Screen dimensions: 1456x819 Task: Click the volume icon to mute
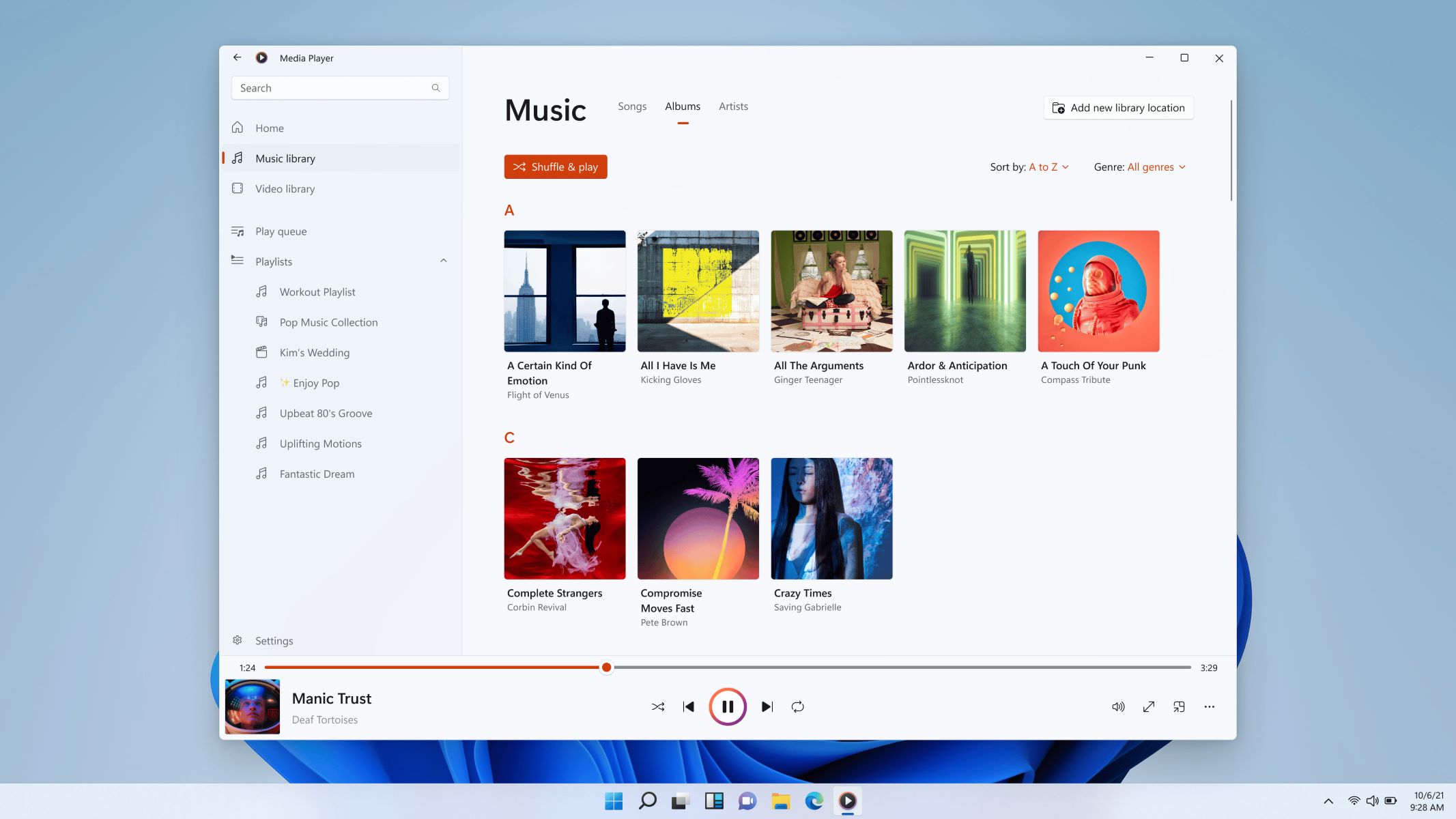(1118, 706)
